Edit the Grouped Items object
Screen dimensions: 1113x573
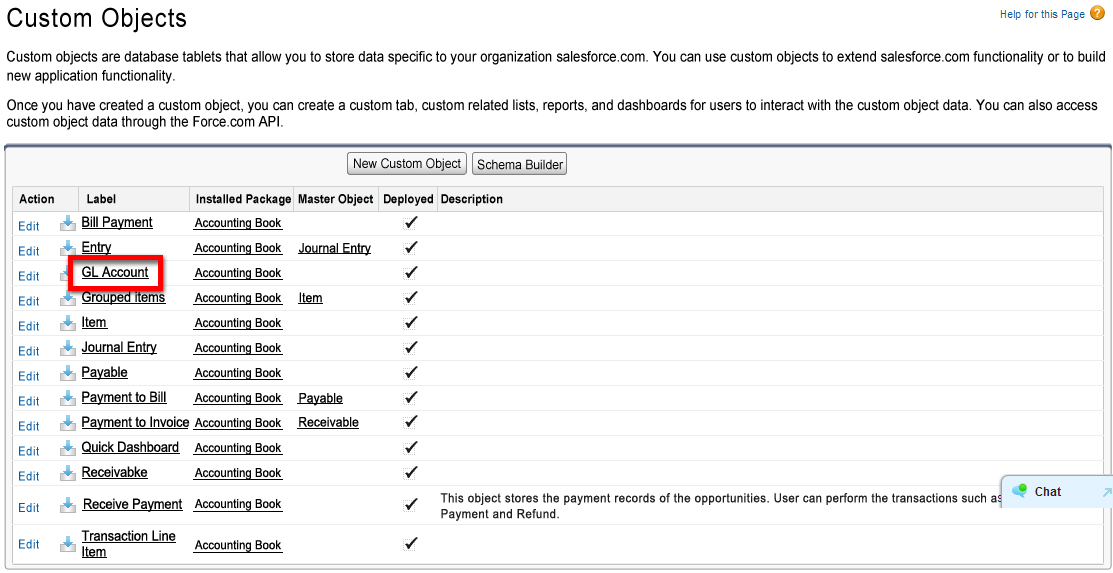point(29,301)
